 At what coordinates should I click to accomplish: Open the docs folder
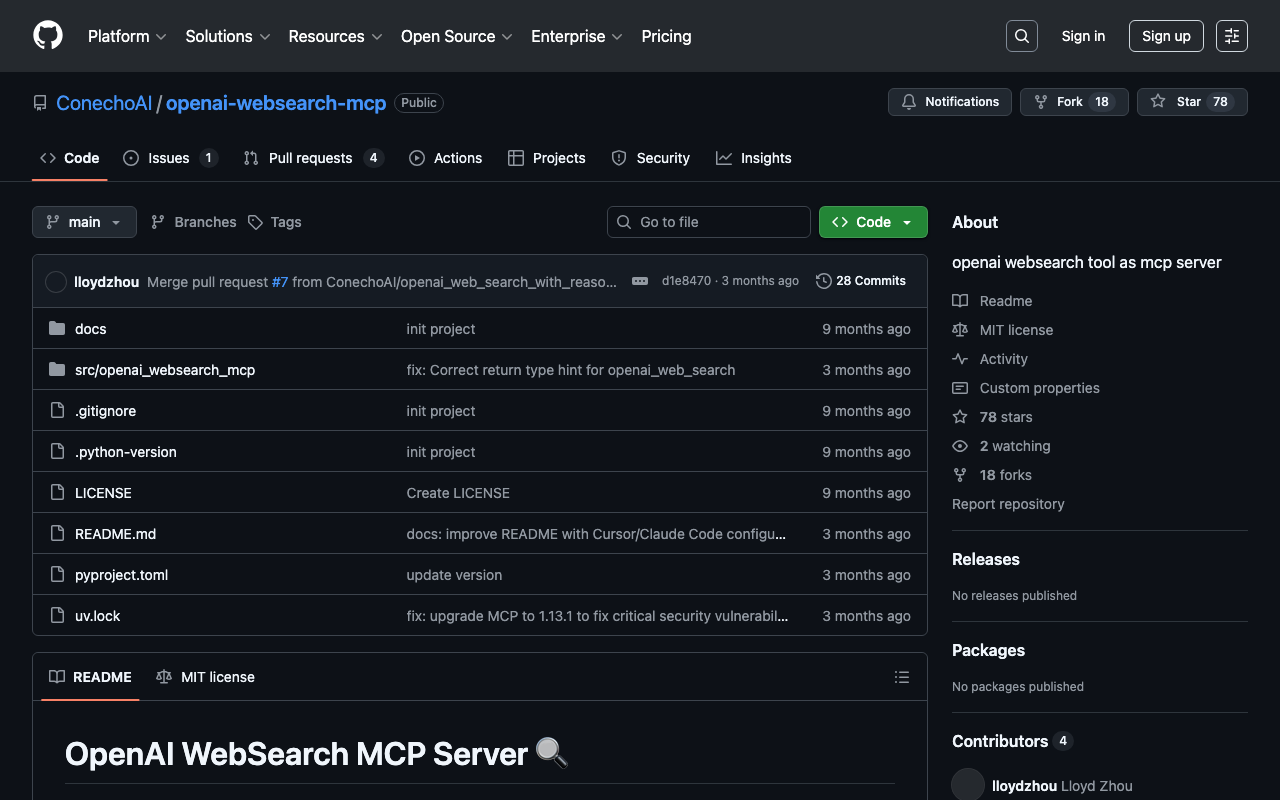[x=90, y=329]
